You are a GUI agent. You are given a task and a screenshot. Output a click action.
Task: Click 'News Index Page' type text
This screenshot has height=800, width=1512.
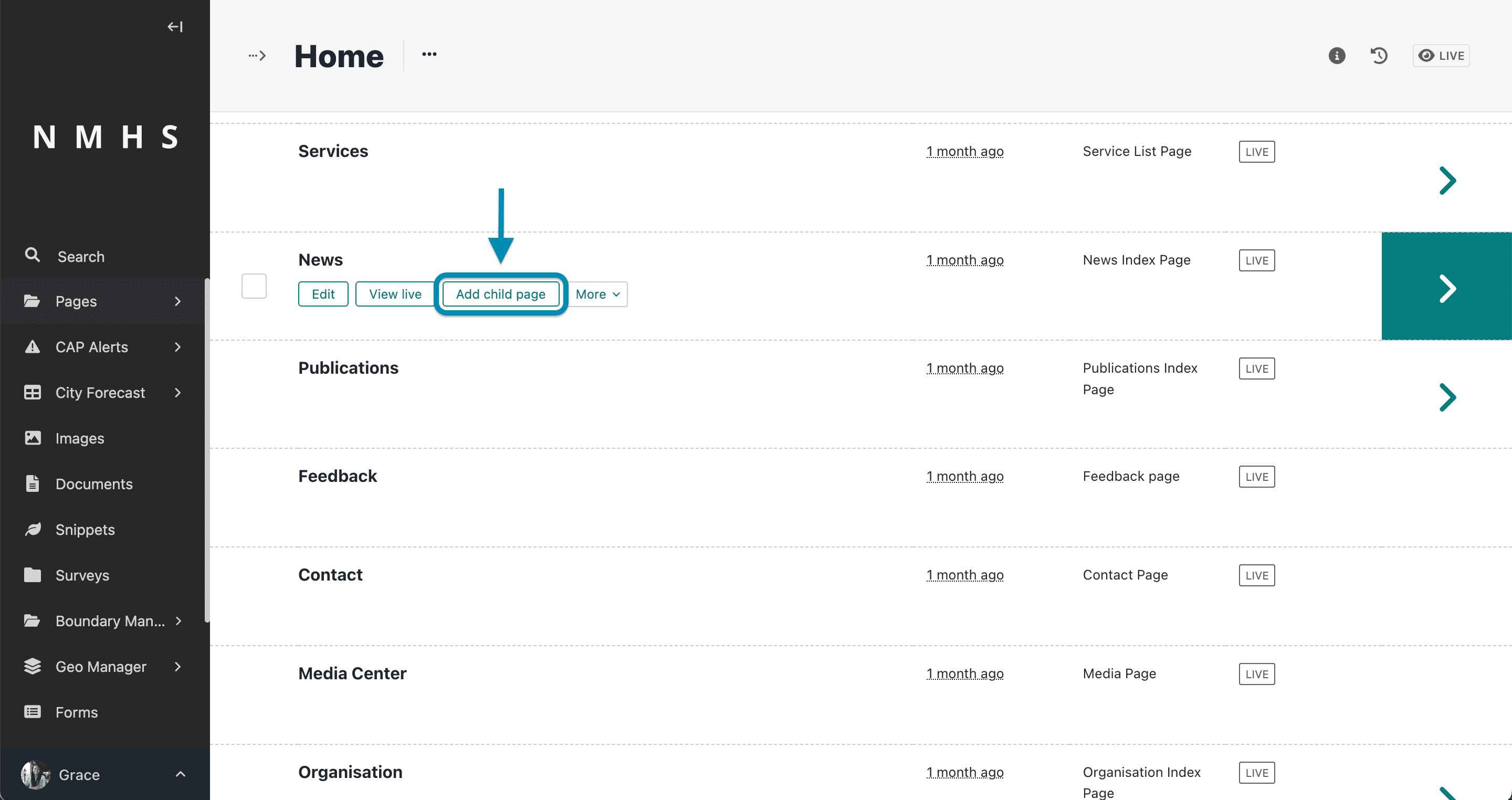tap(1136, 260)
